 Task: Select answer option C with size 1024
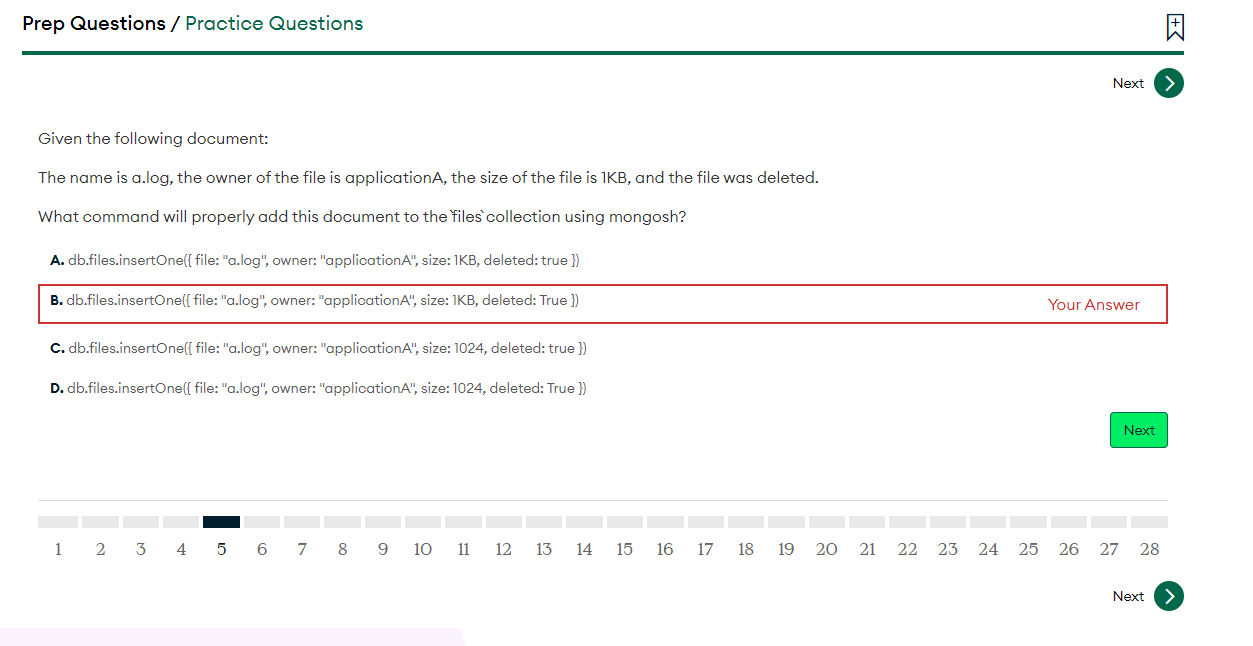point(318,348)
